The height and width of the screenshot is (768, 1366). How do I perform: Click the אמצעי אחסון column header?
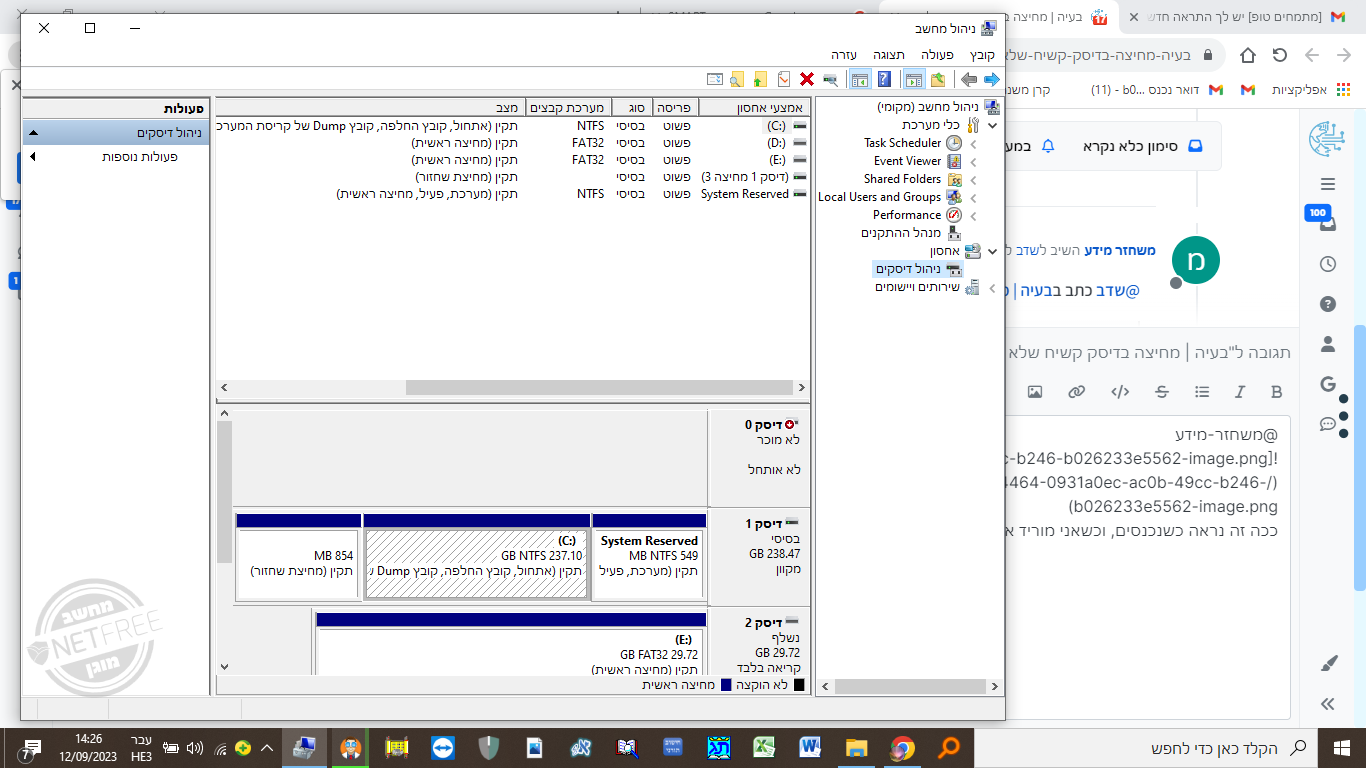pyautogui.click(x=755, y=107)
